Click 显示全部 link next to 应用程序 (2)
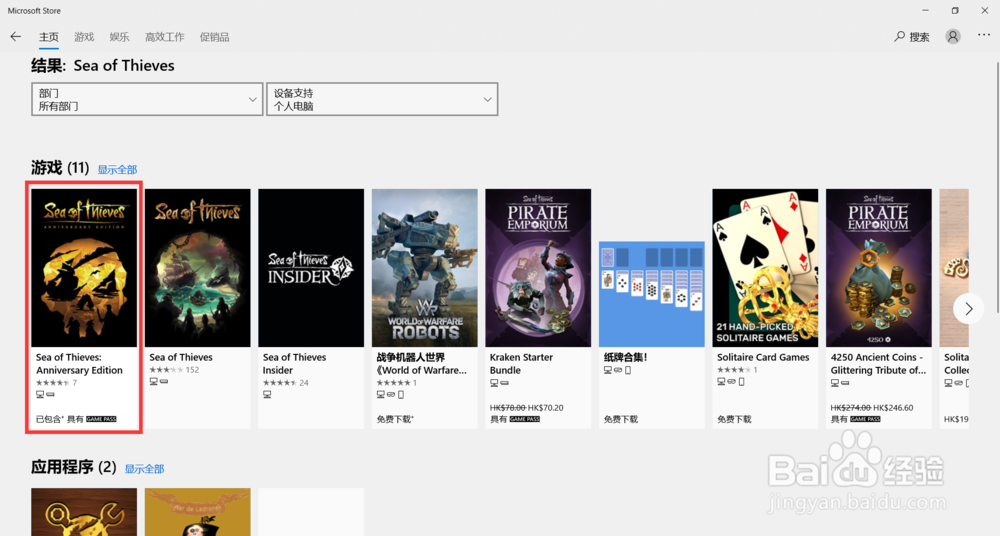 [144, 468]
